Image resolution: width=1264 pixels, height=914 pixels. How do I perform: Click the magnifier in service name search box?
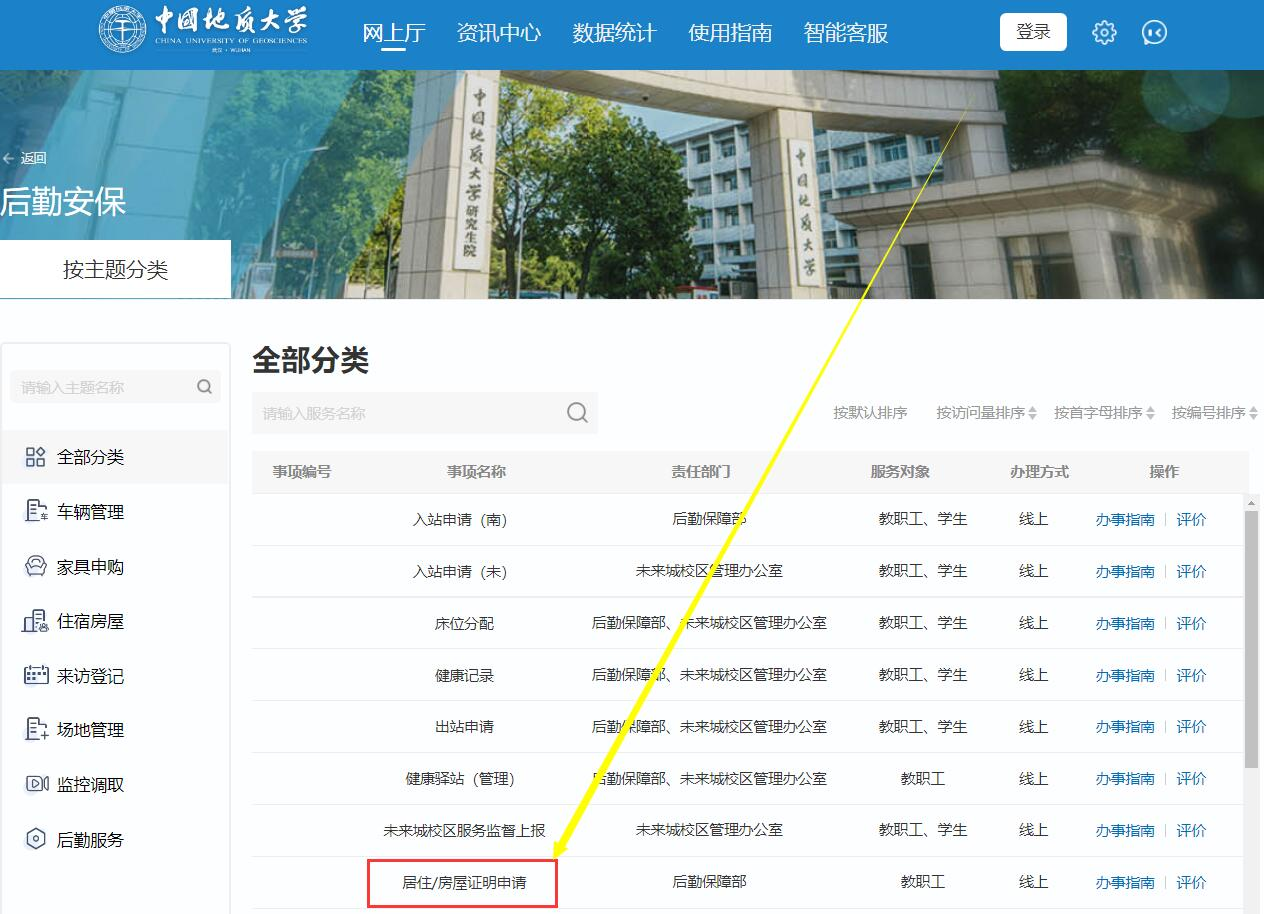[x=577, y=413]
